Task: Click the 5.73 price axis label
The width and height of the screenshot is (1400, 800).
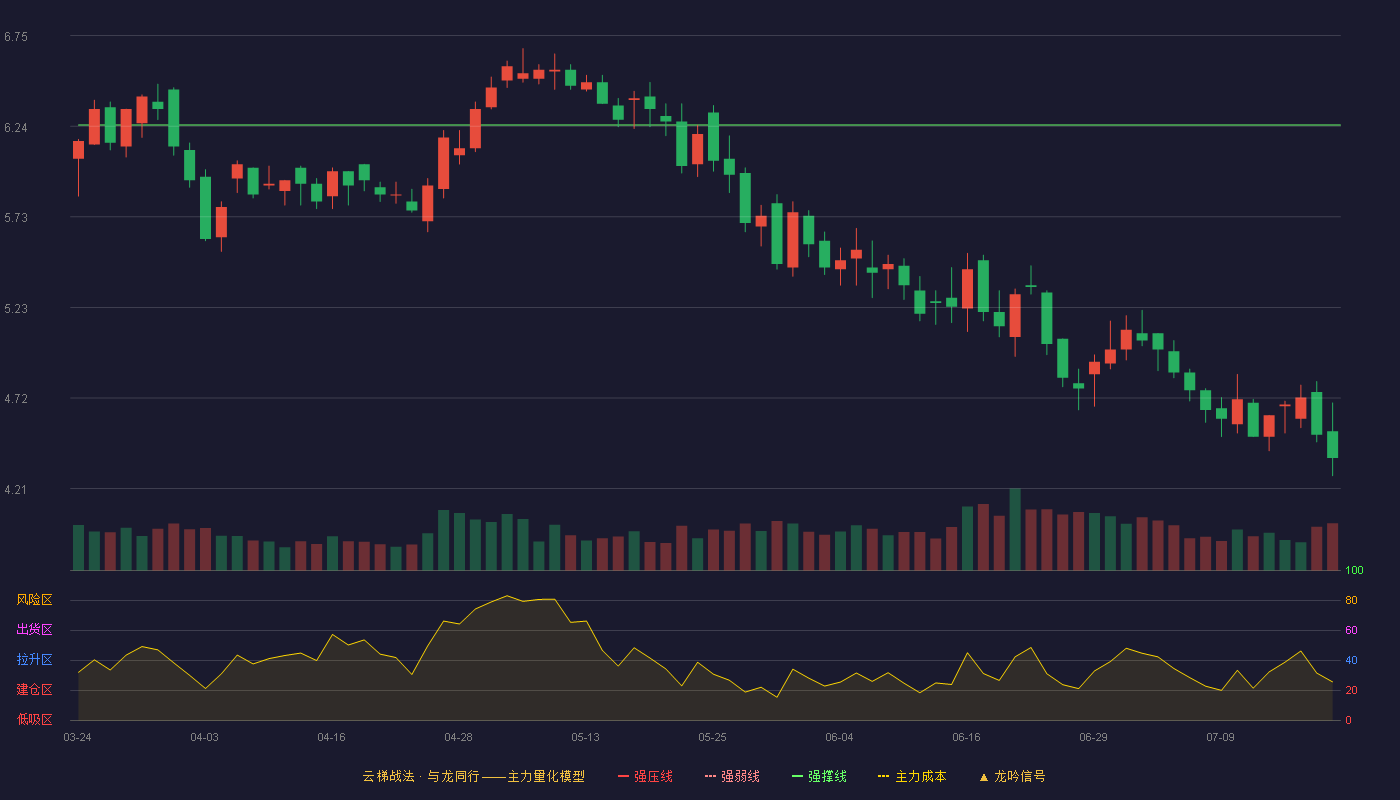Action: [x=16, y=218]
